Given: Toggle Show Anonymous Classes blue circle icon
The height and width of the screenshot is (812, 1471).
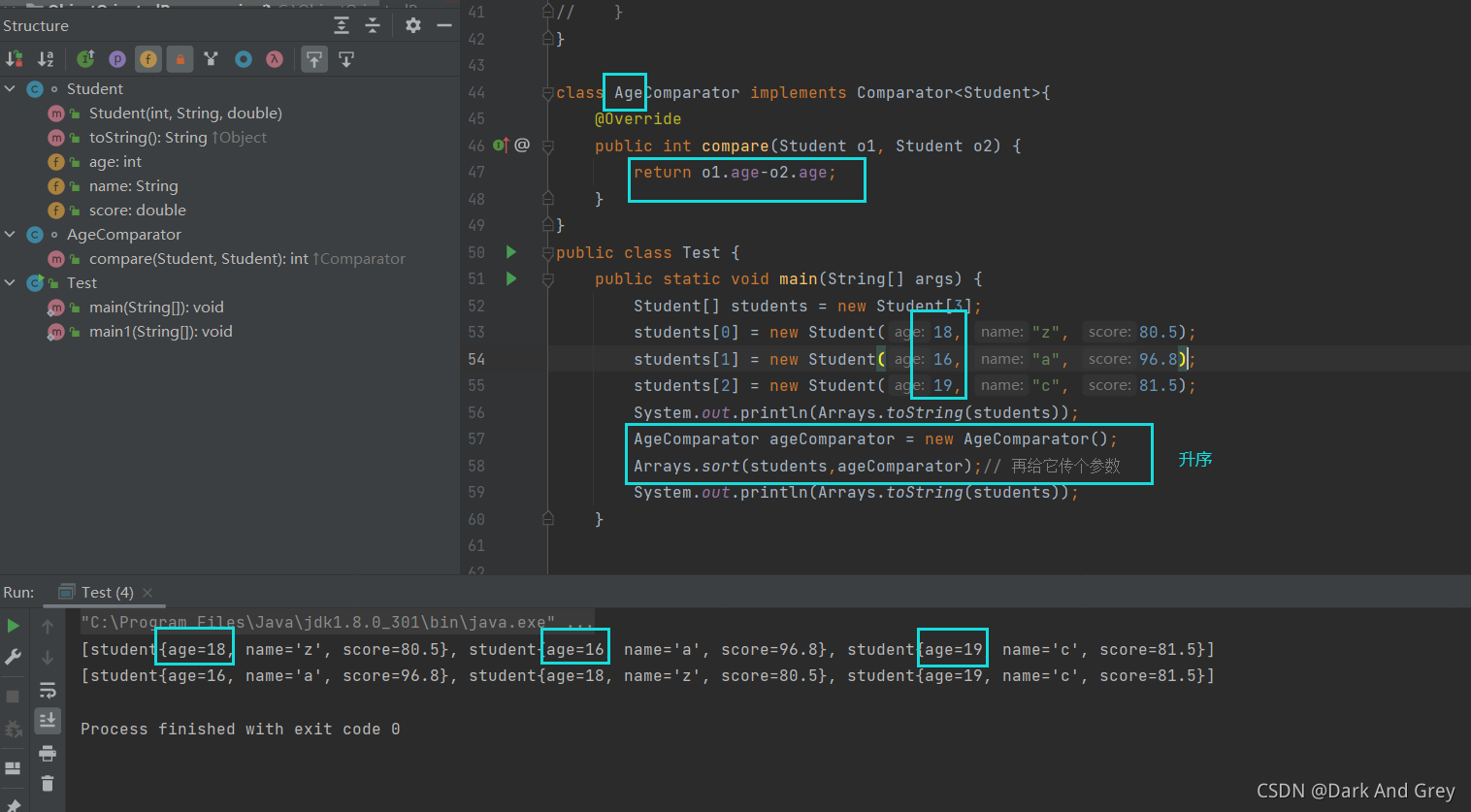Looking at the screenshot, I should coord(244,59).
